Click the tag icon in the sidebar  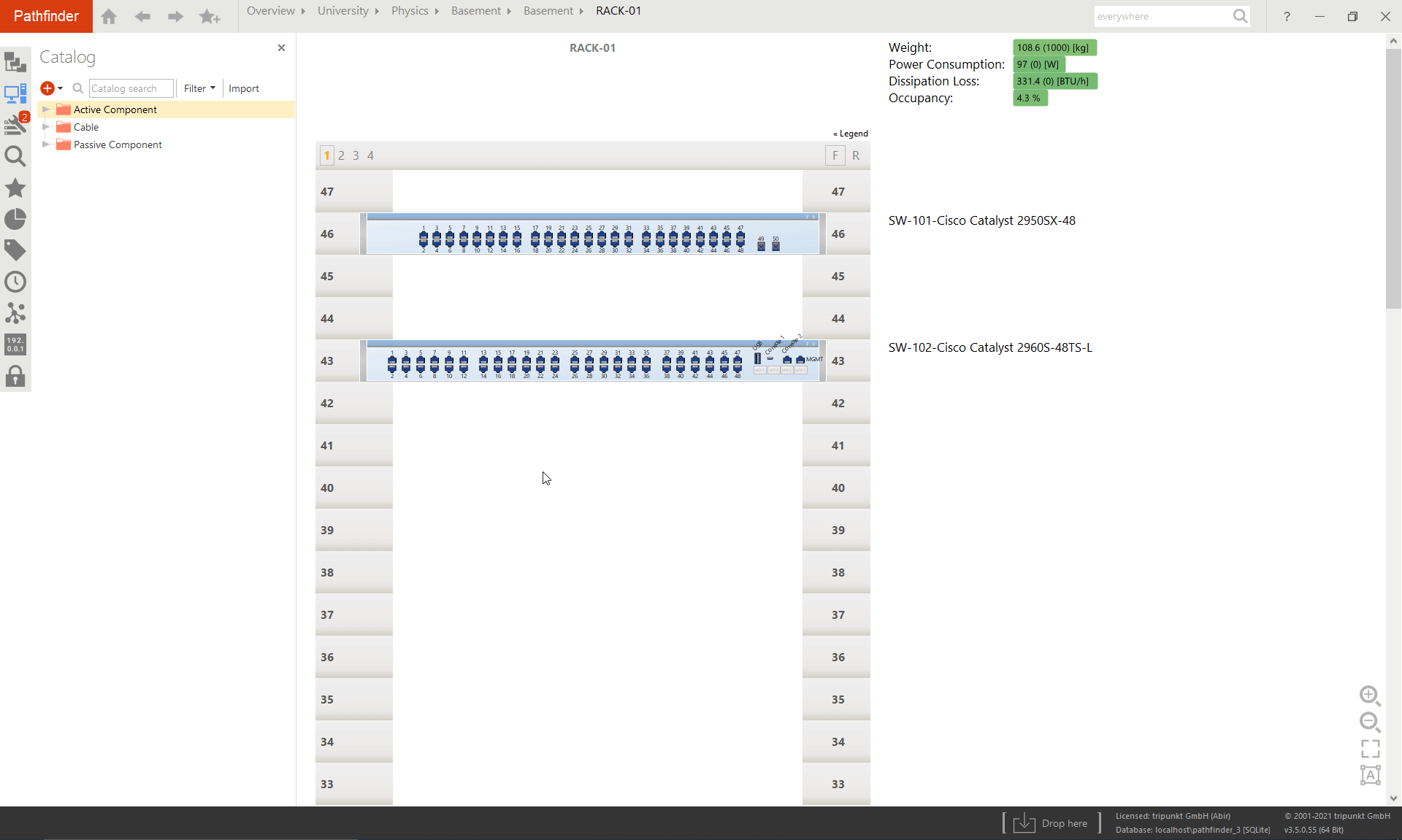coord(15,250)
